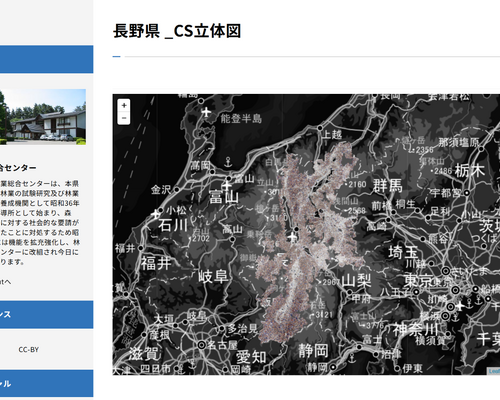
Task: Click the airplane icon beside 富山 city
Action: click(x=227, y=185)
